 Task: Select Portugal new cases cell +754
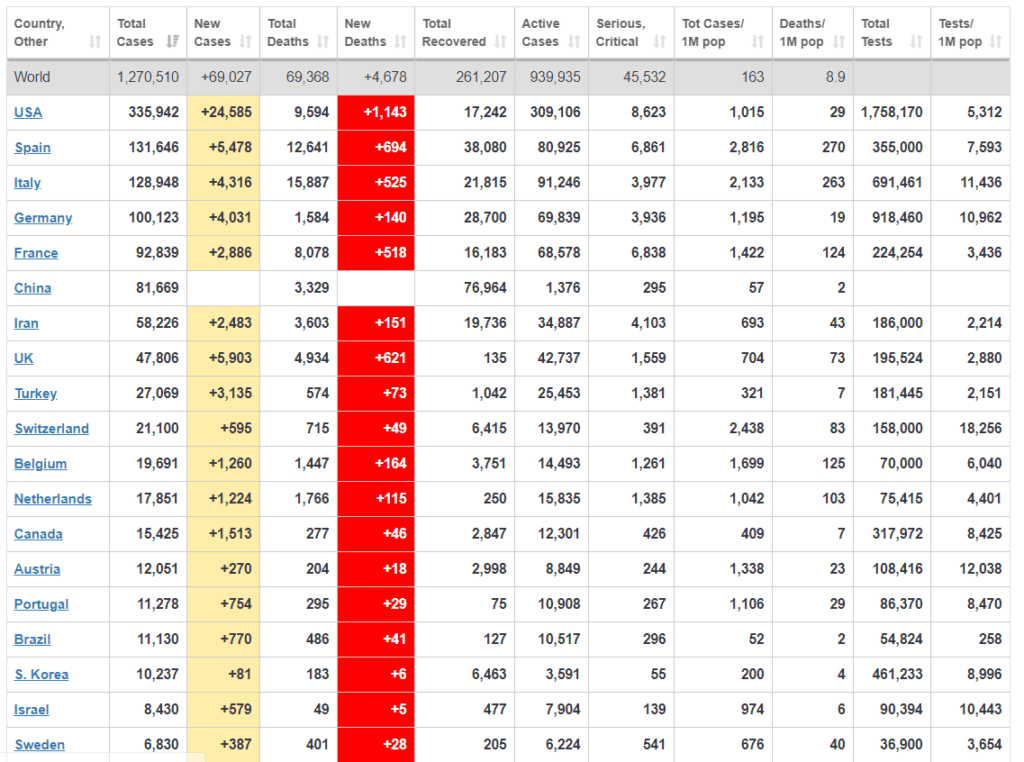click(x=223, y=604)
